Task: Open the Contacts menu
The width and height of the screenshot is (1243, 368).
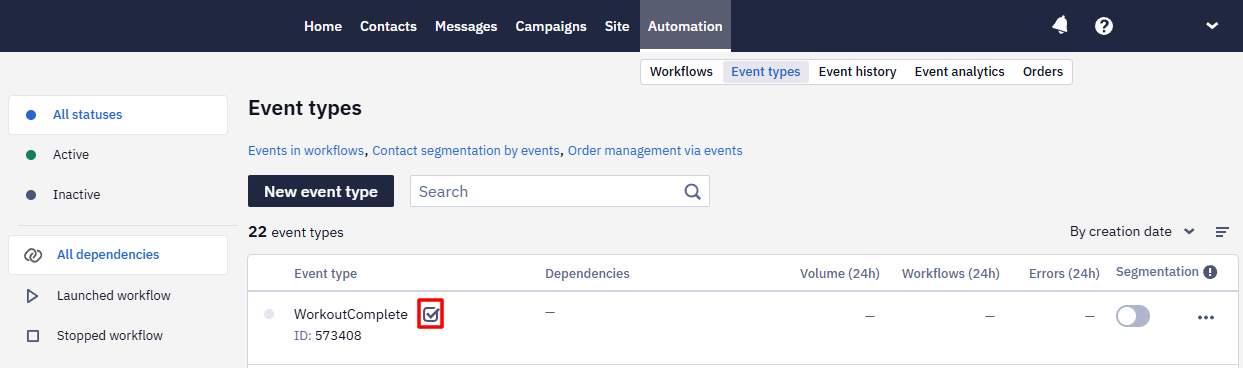Action: pos(388,26)
